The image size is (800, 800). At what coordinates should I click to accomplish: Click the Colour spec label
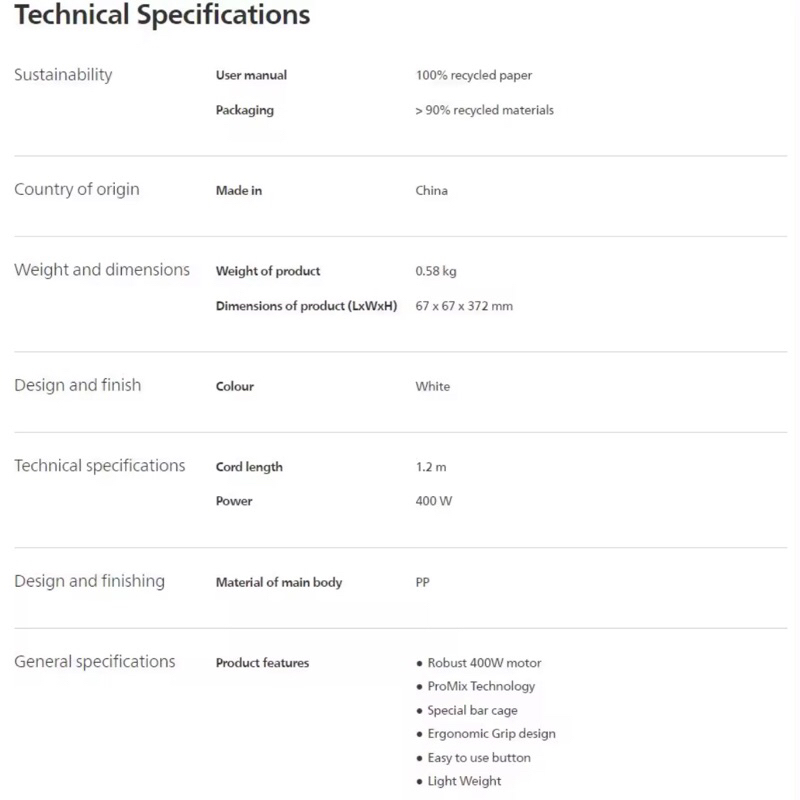pos(235,386)
